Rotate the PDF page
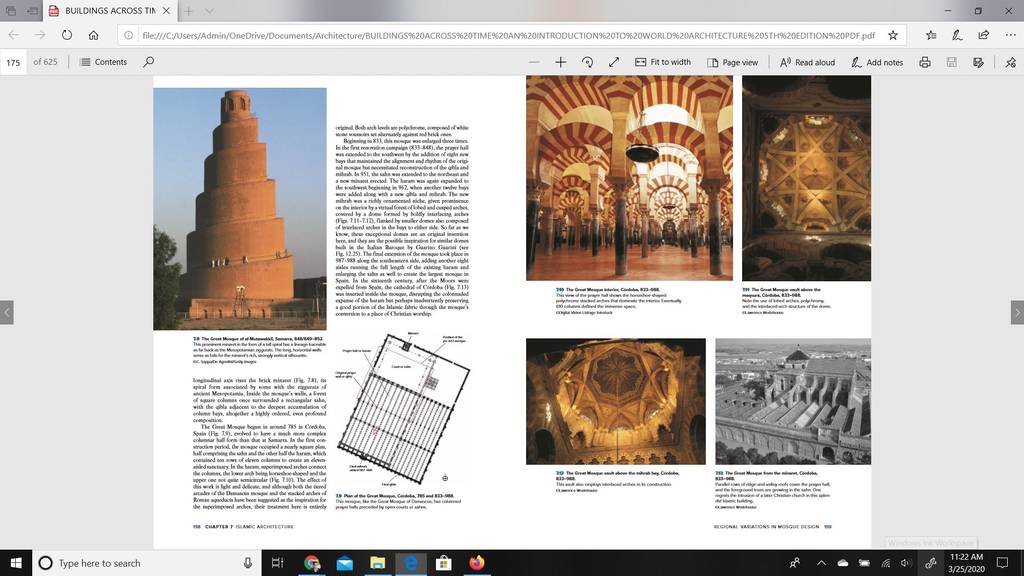The width and height of the screenshot is (1024, 576). (587, 62)
